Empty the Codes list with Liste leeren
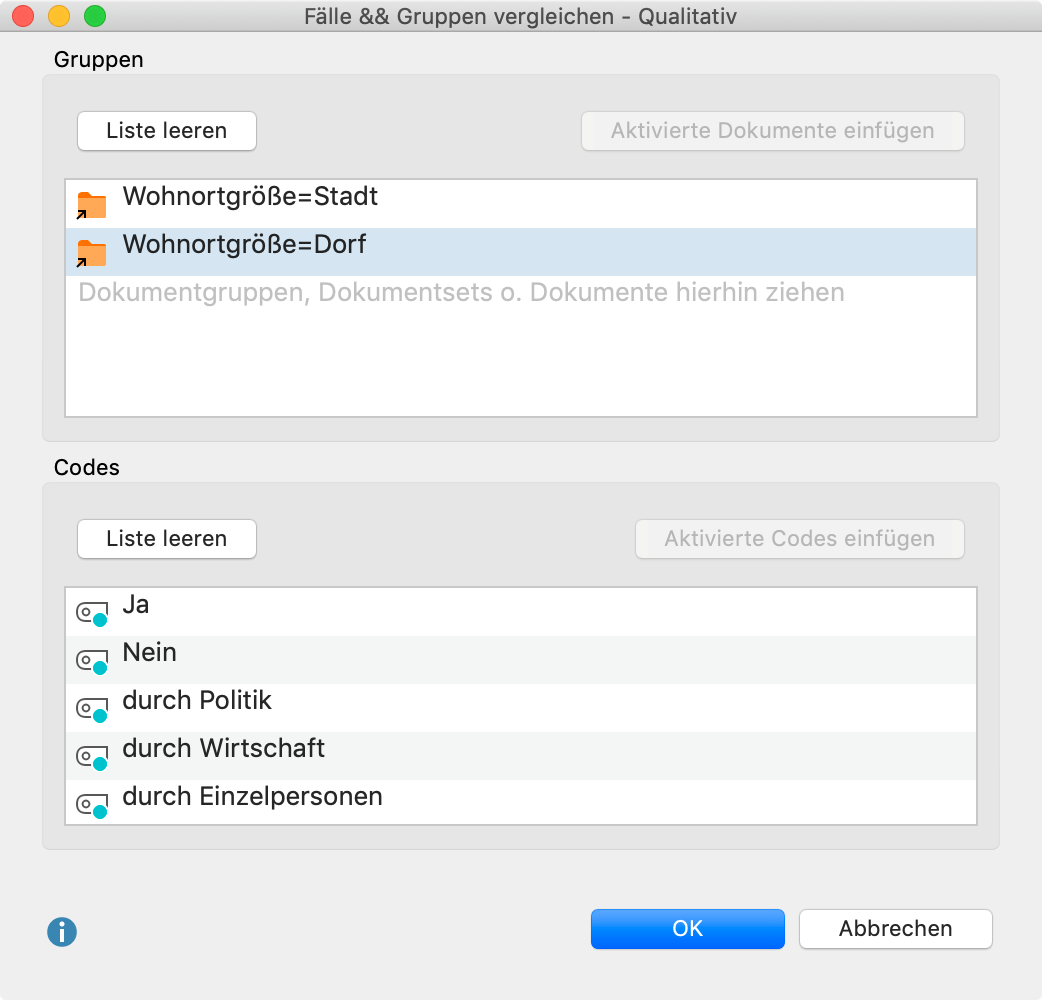Screen dimensions: 1042x1000 coord(167,539)
